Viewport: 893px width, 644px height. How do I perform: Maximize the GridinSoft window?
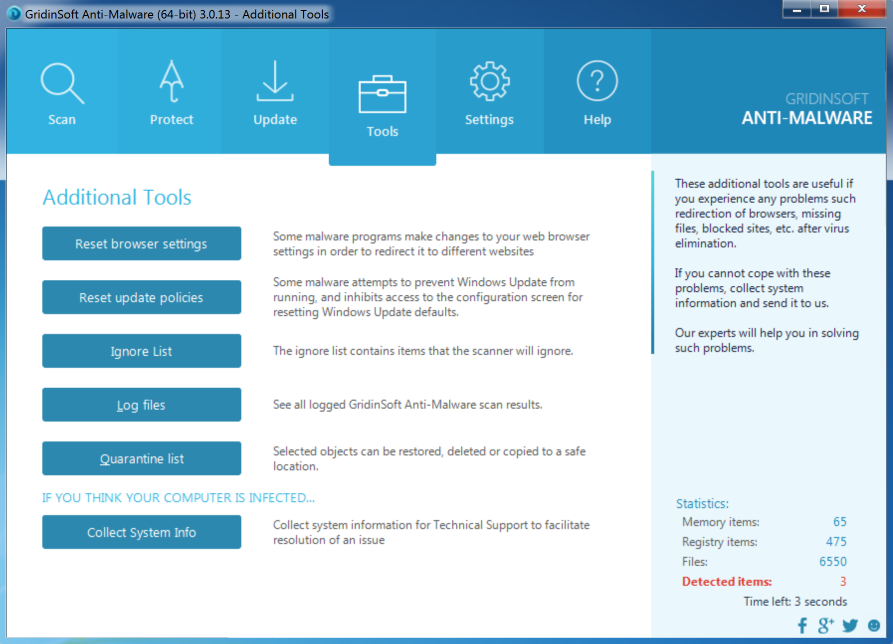[x=824, y=10]
